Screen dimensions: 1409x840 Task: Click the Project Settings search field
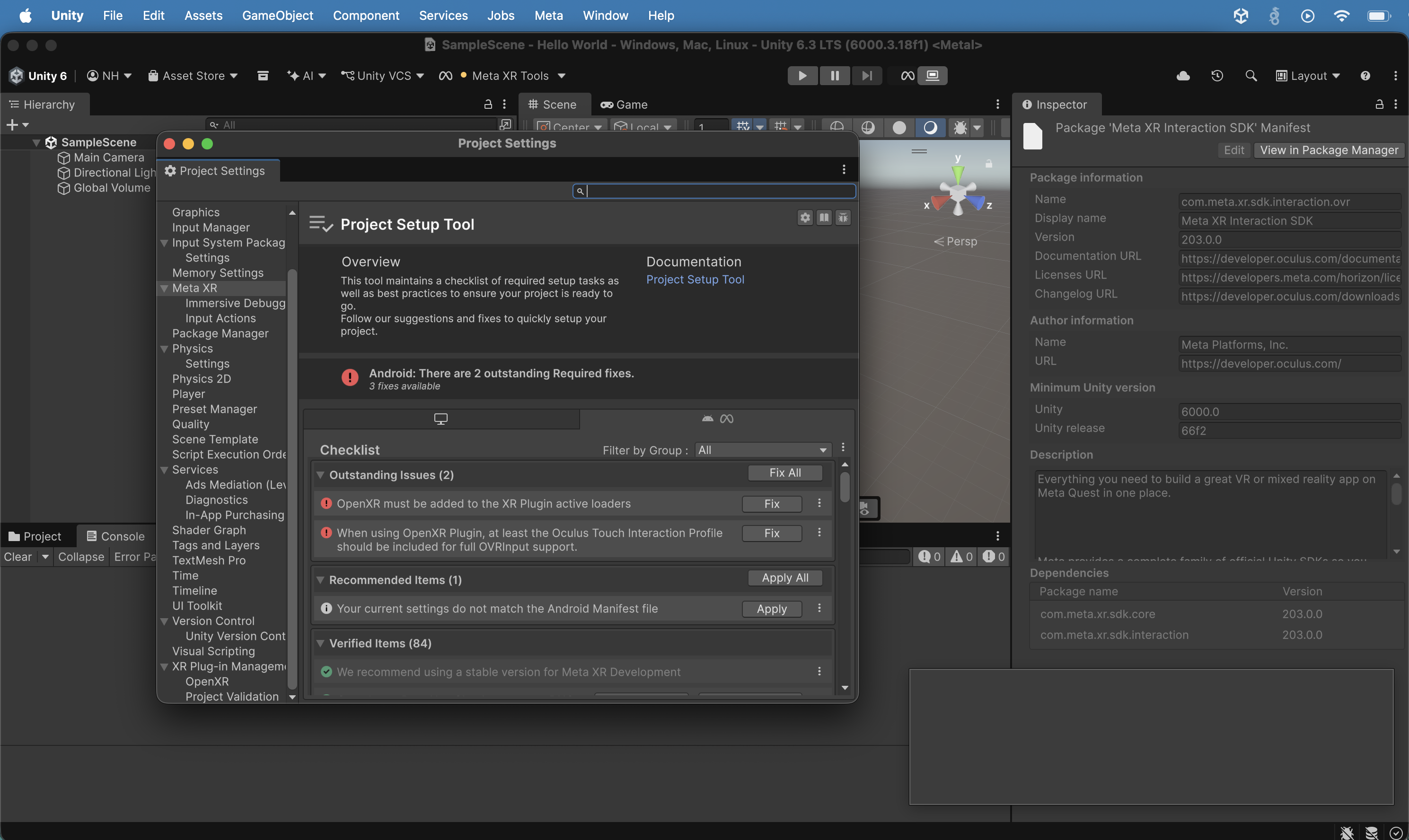(x=714, y=191)
